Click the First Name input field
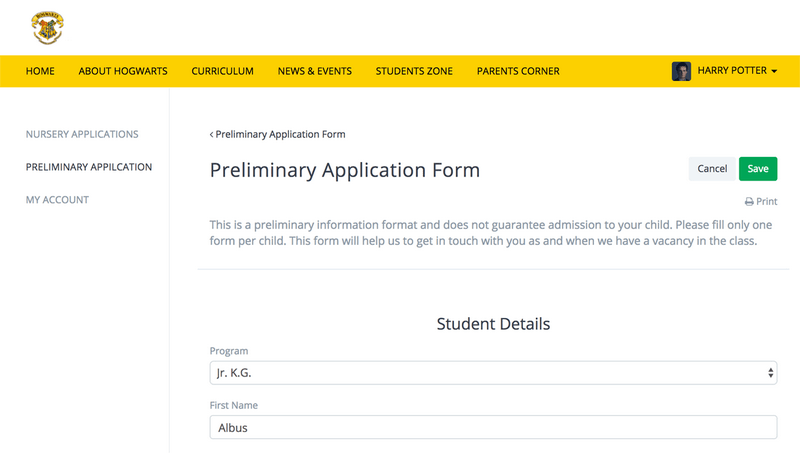 tap(493, 427)
